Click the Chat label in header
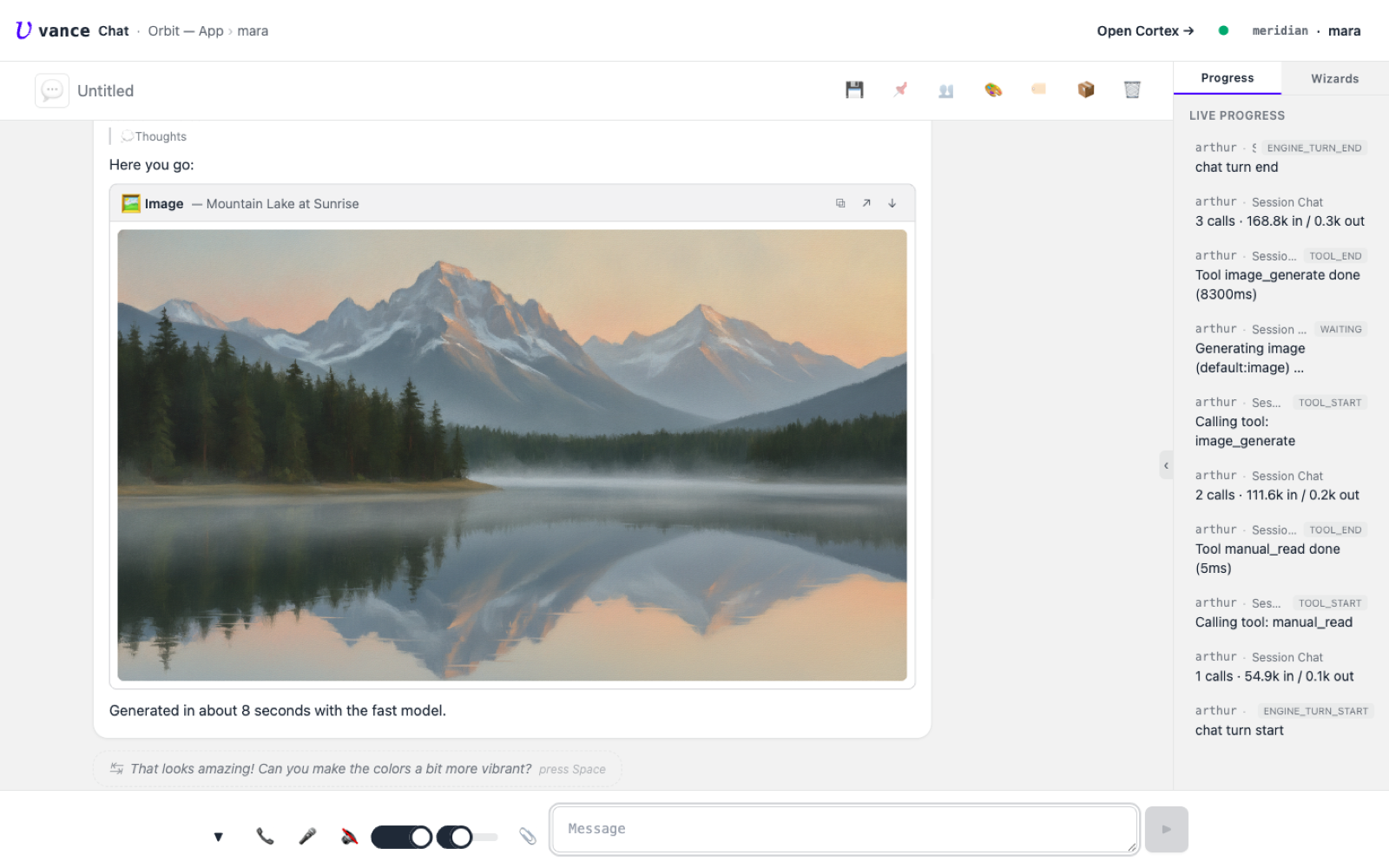 pyautogui.click(x=114, y=30)
